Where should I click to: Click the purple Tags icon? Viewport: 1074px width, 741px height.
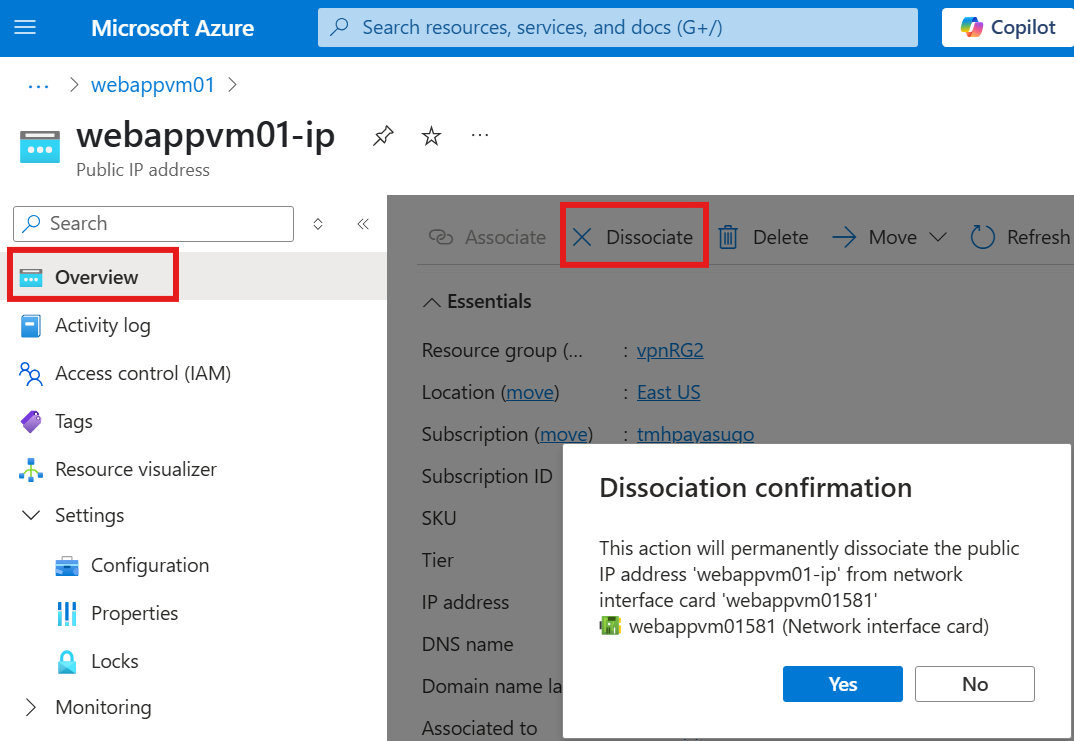(31, 422)
